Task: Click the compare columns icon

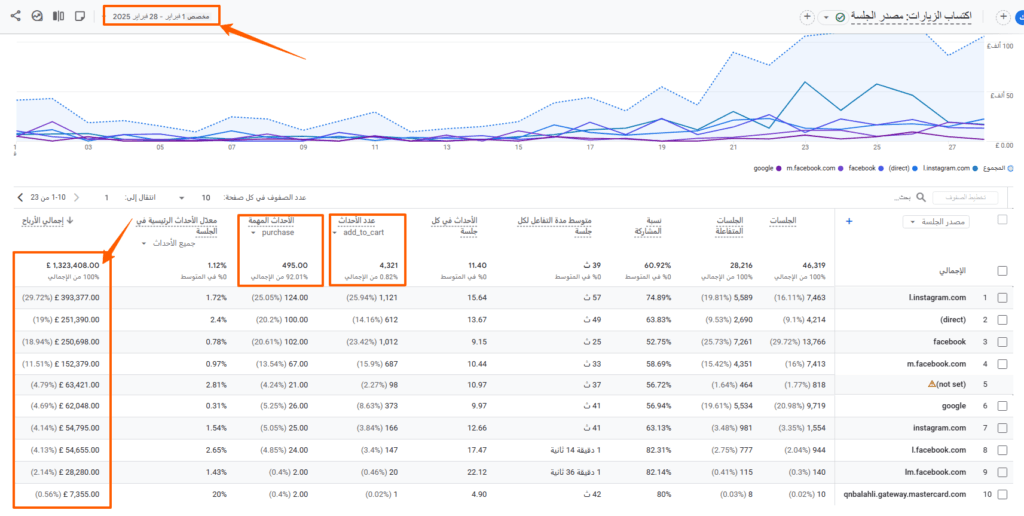Action: (58, 16)
